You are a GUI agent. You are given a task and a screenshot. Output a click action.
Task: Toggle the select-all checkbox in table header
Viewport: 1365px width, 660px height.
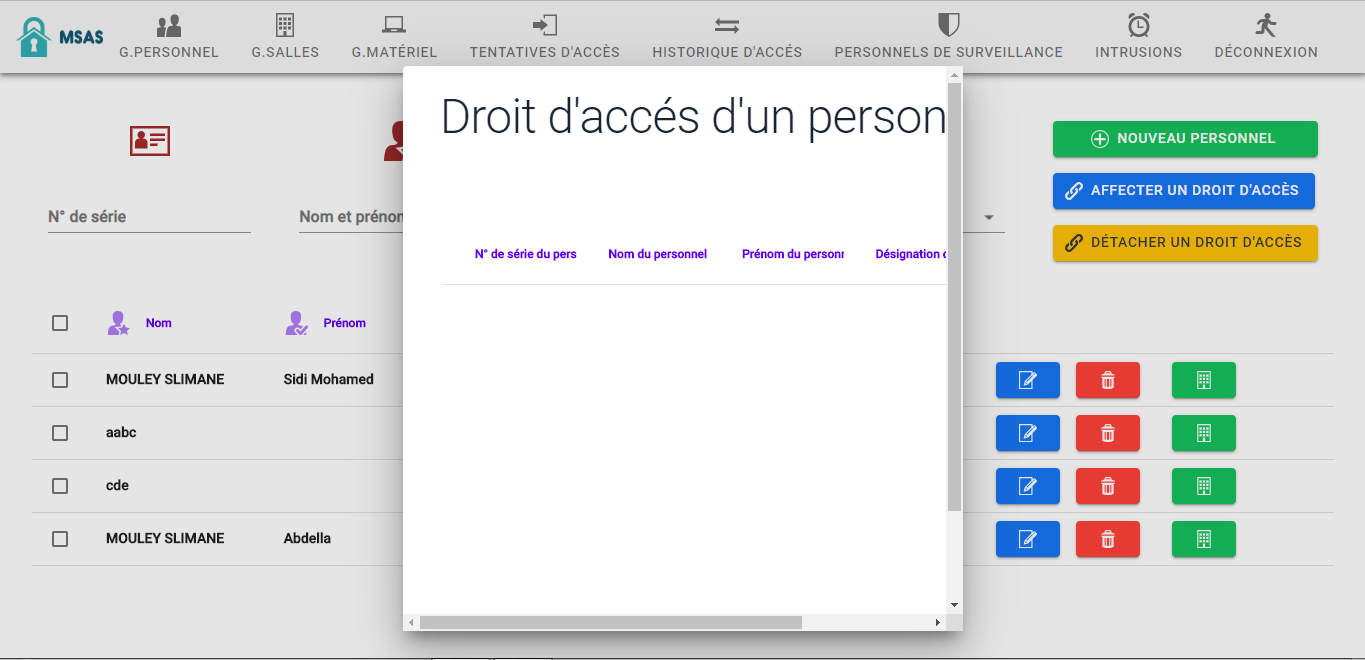click(60, 323)
